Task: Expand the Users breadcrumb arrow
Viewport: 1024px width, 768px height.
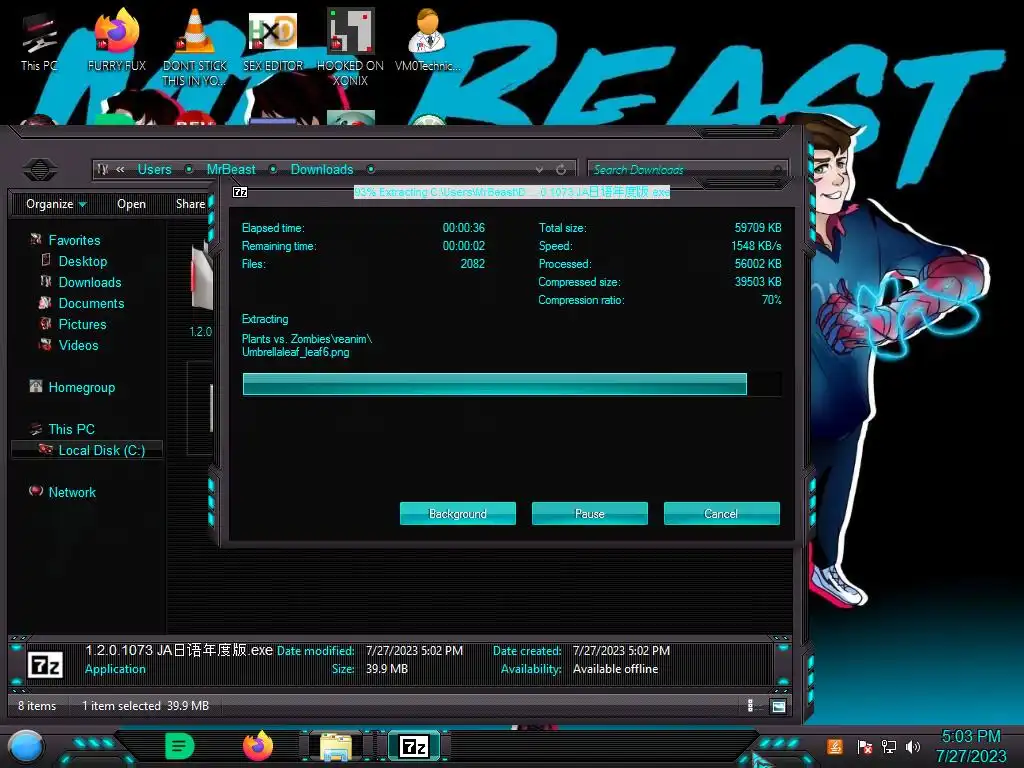Action: click(189, 169)
